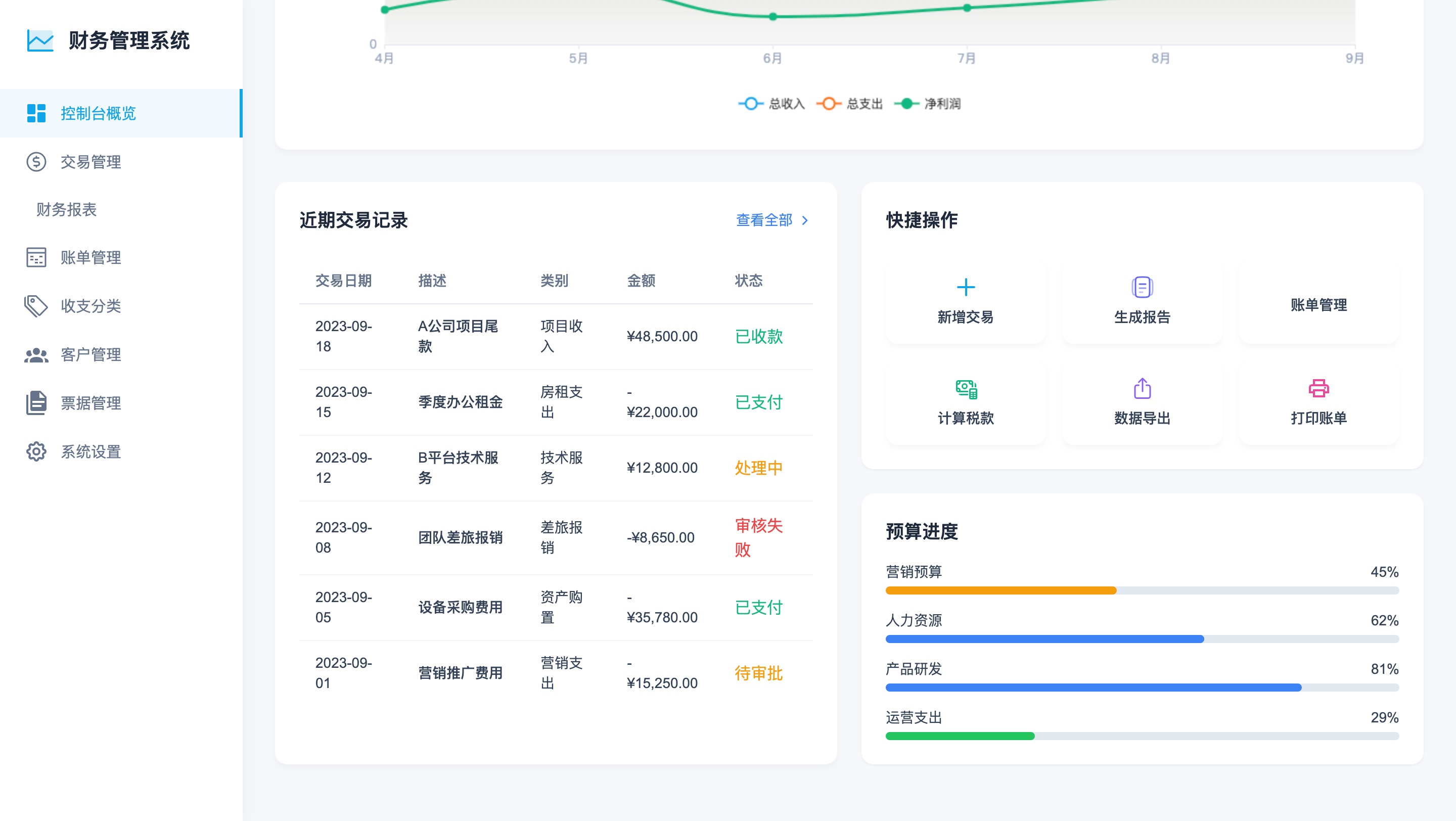Click the 票据管理 document icon in sidebar
This screenshot has width=1456, height=821.
click(36, 403)
